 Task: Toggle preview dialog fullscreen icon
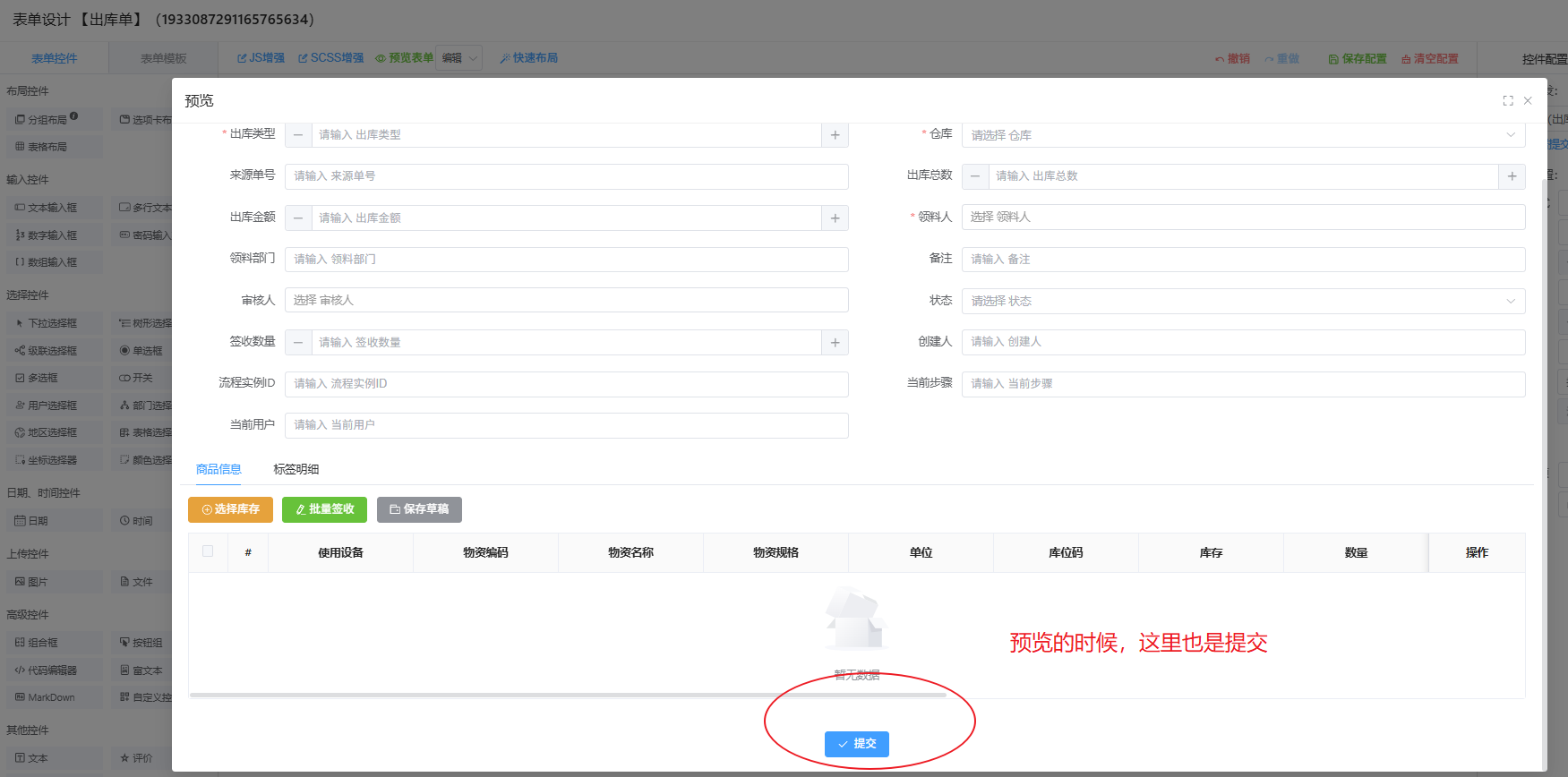[1508, 101]
